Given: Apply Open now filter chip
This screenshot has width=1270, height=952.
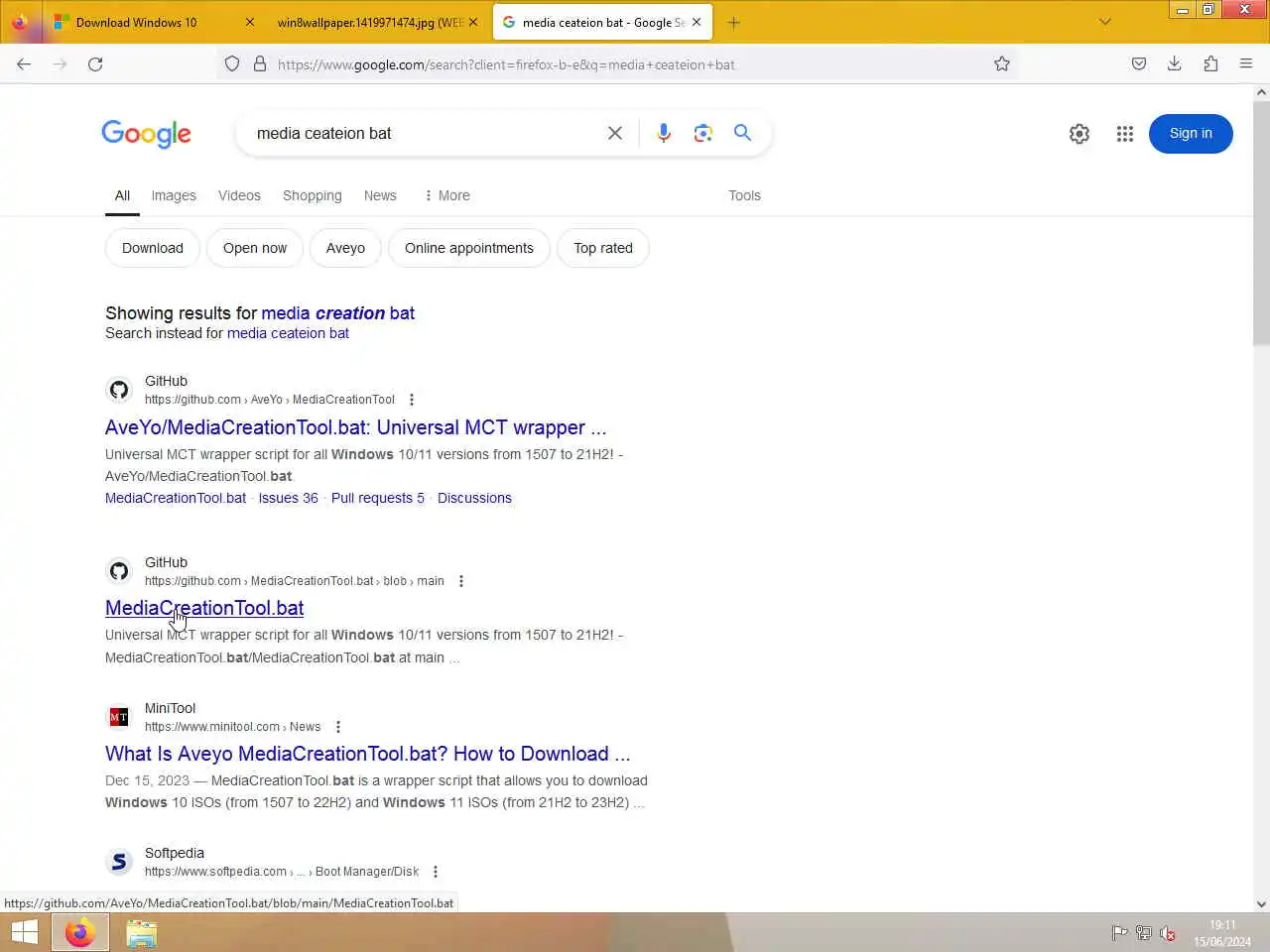Looking at the screenshot, I should point(255,248).
